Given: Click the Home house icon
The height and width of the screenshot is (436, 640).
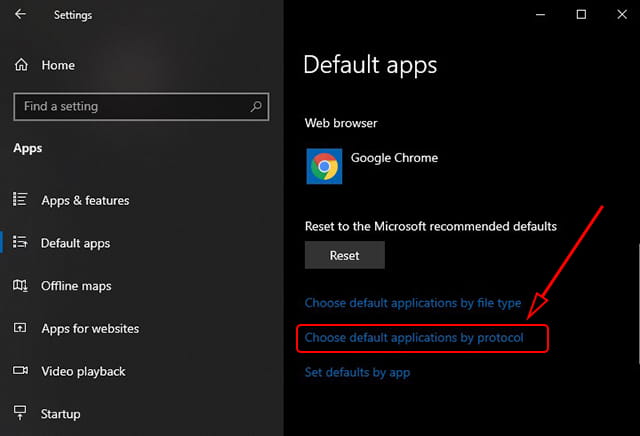Looking at the screenshot, I should [x=21, y=65].
